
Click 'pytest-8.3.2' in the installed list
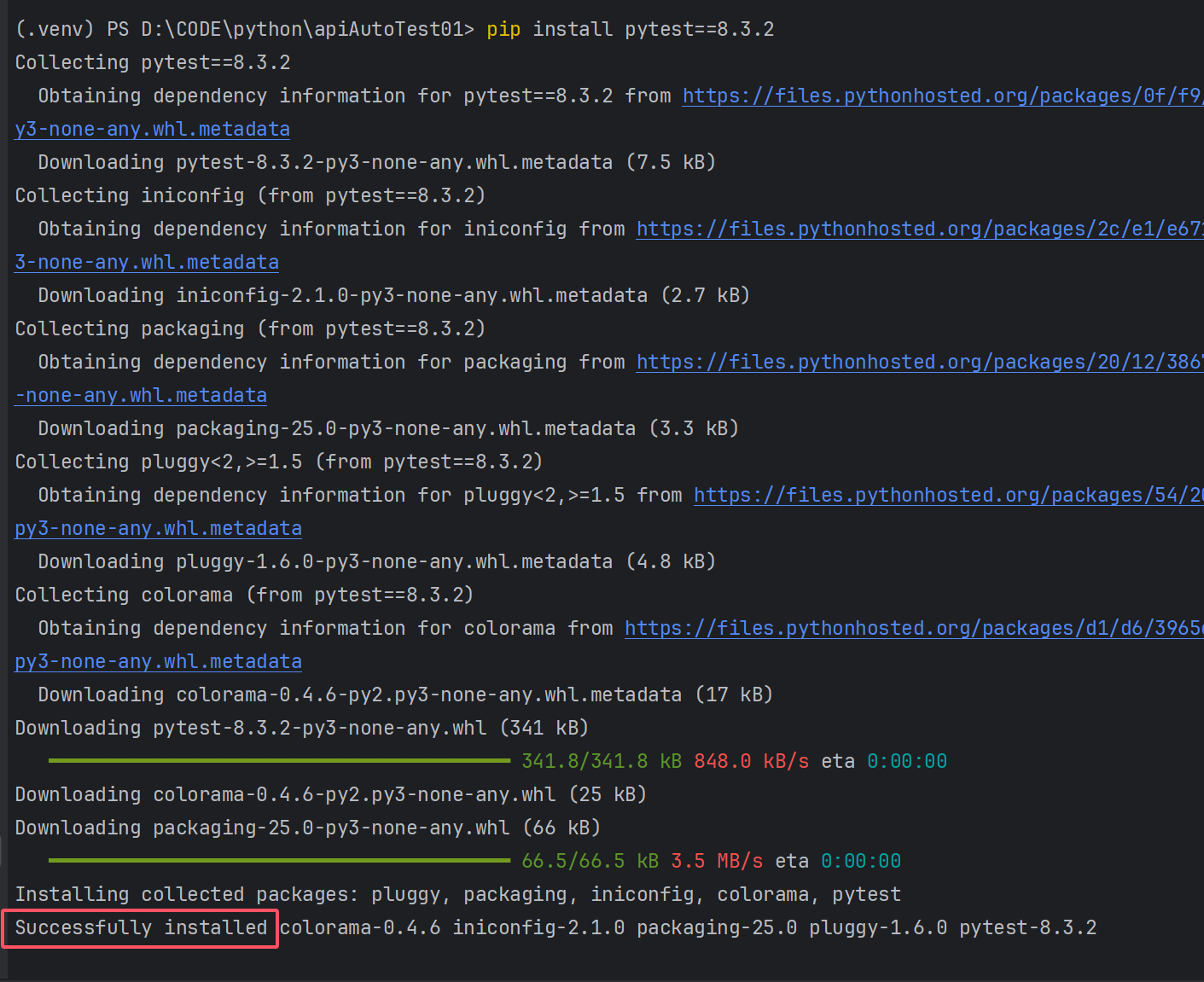1027,927
